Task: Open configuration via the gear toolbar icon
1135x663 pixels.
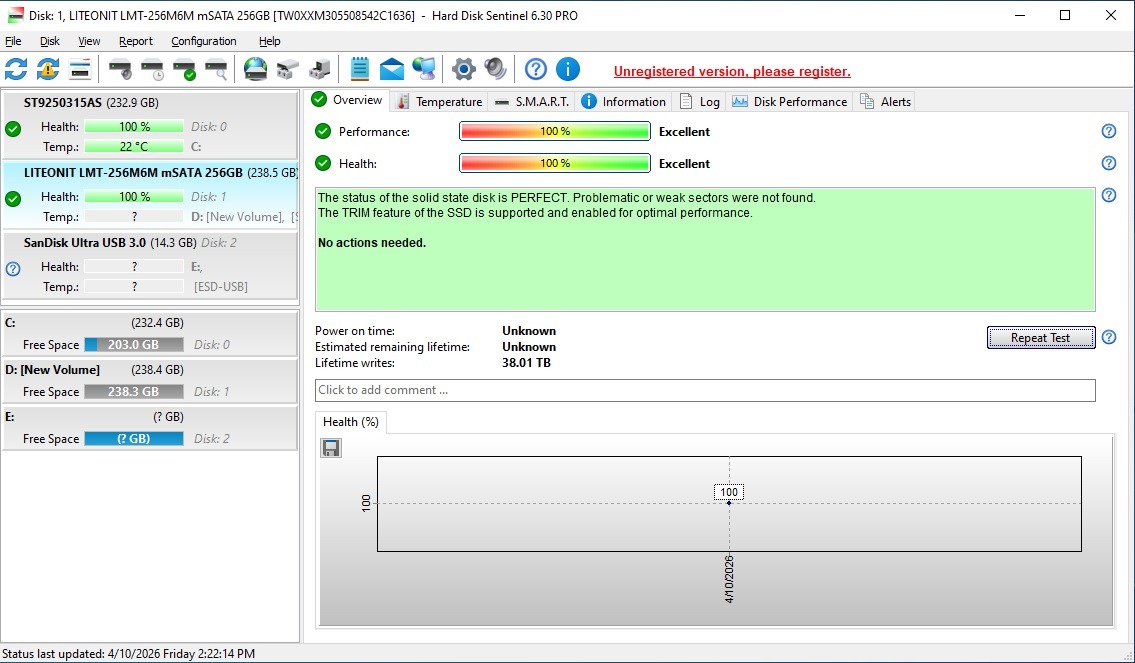Action: click(x=463, y=69)
